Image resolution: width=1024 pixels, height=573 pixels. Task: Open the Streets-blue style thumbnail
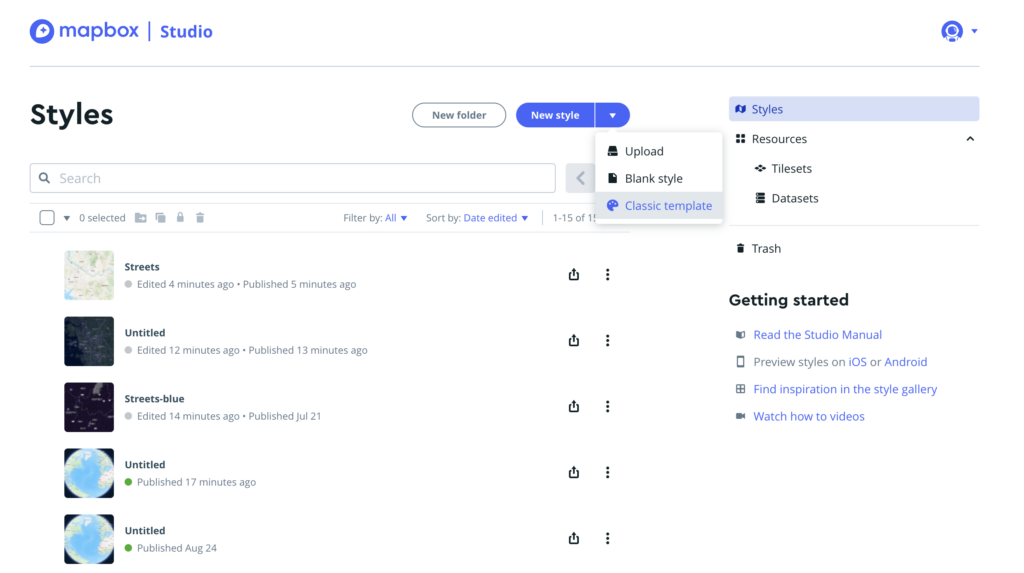pos(89,407)
